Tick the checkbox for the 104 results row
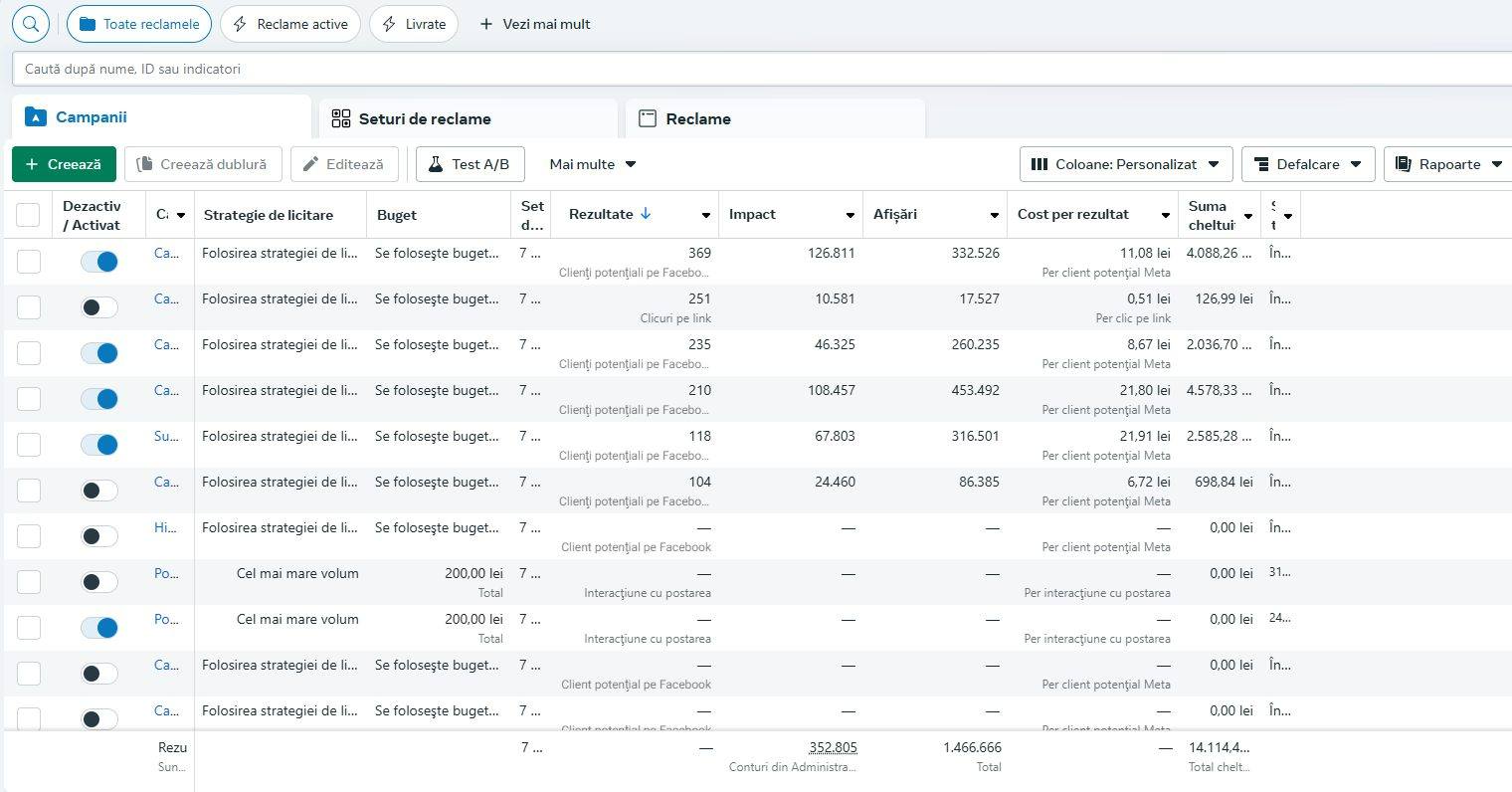This screenshot has height=792, width=1512. (29, 491)
